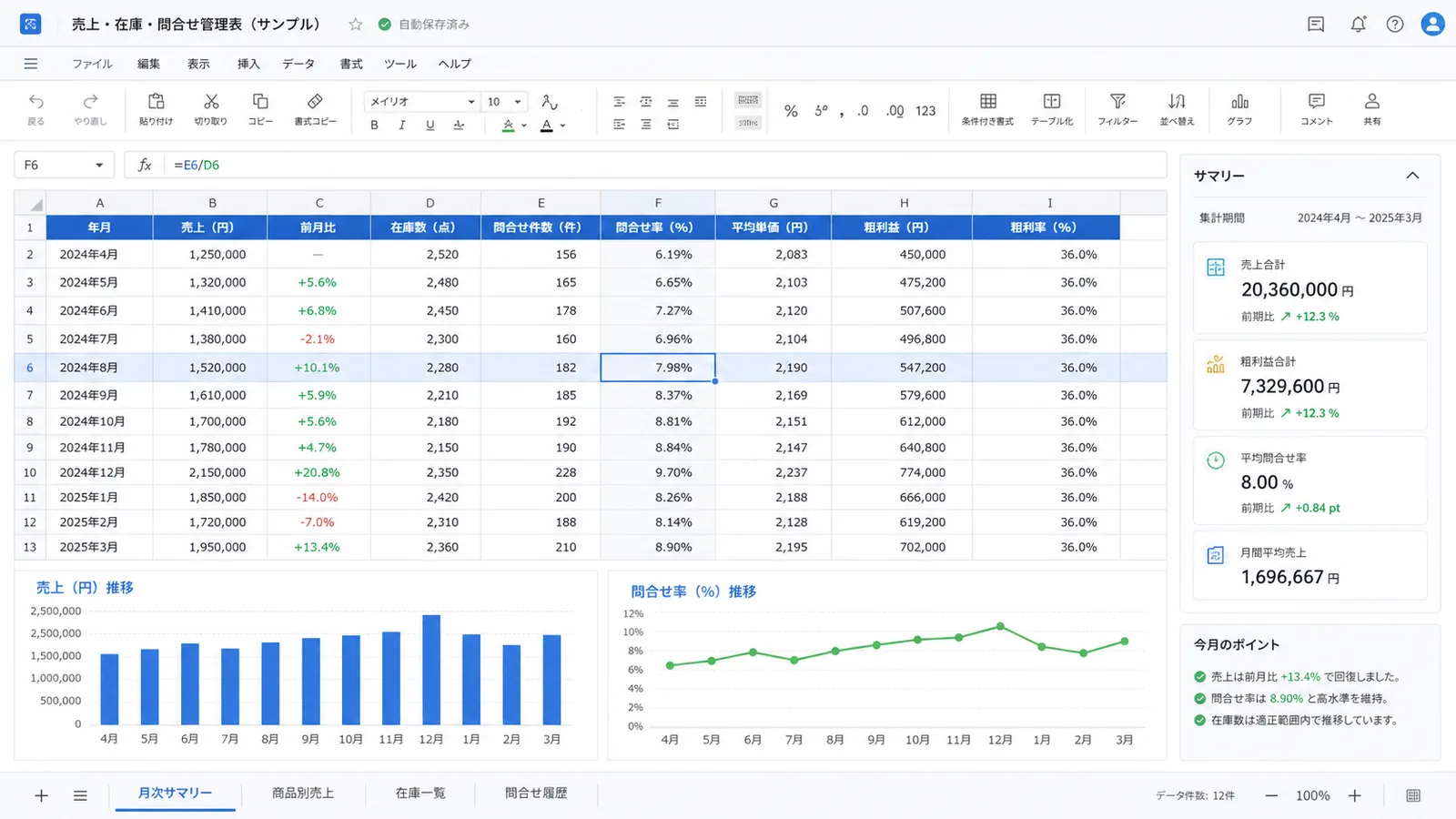The image size is (1456, 819).
Task: Open the comments panel icon in header
Action: click(x=1316, y=25)
